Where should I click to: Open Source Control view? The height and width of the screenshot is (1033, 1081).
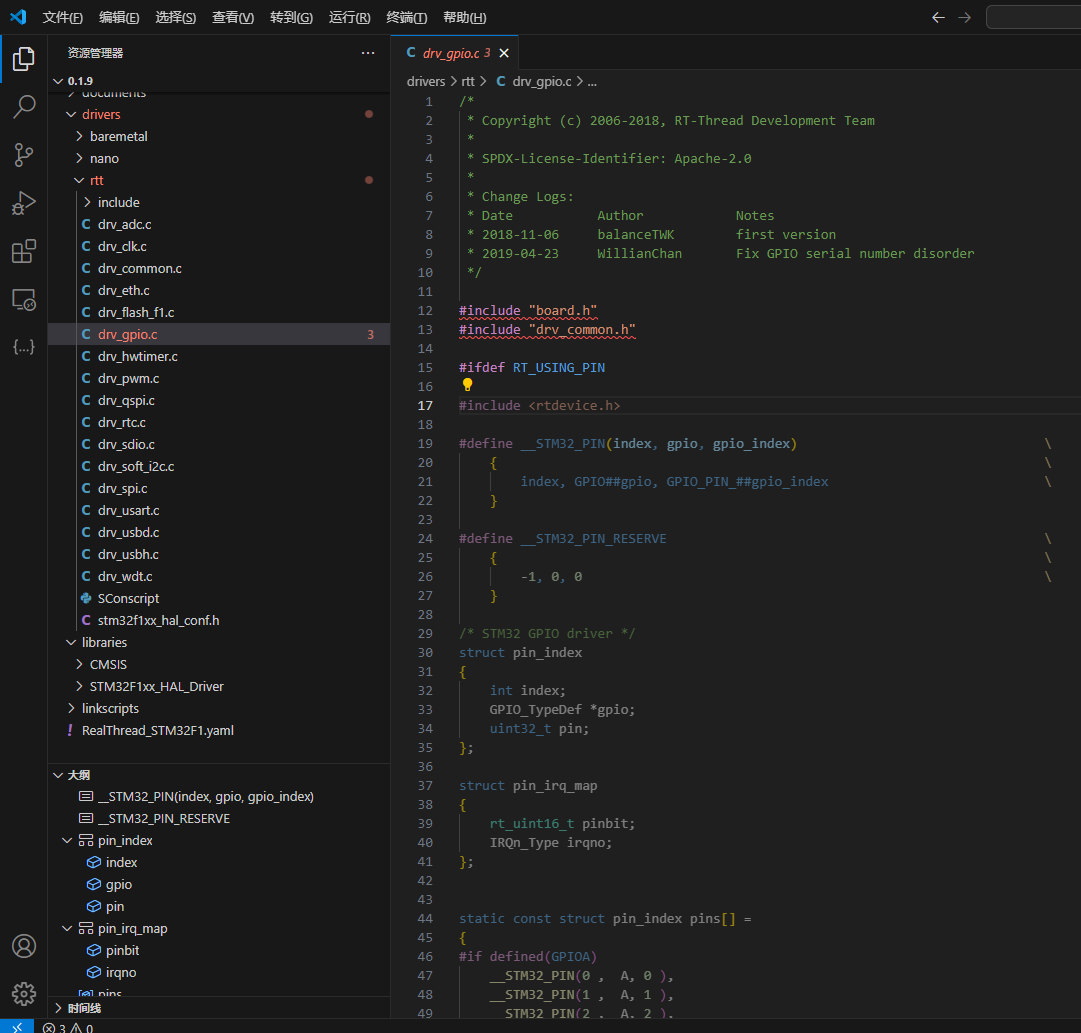(24, 155)
